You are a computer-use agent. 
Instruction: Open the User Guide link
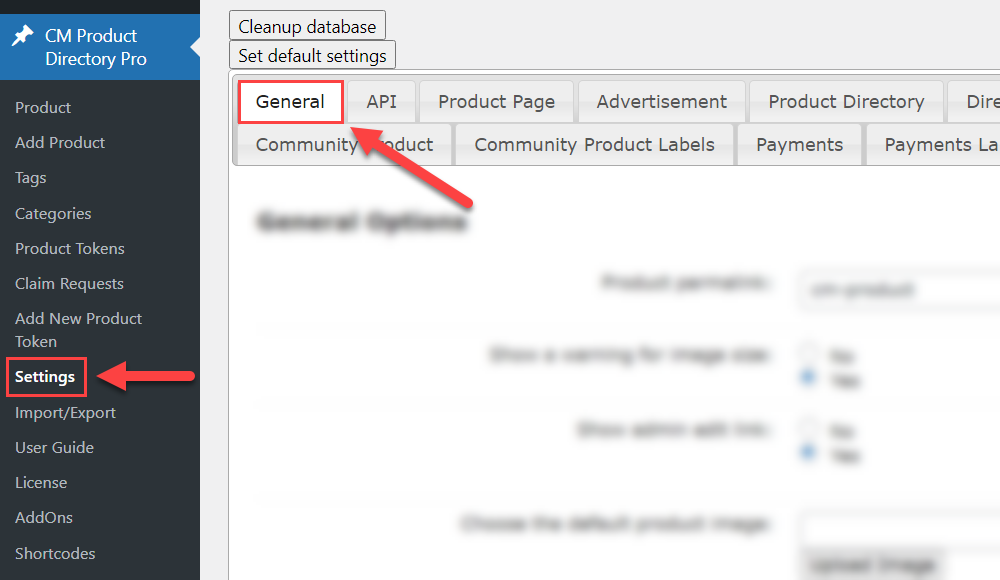(54, 448)
